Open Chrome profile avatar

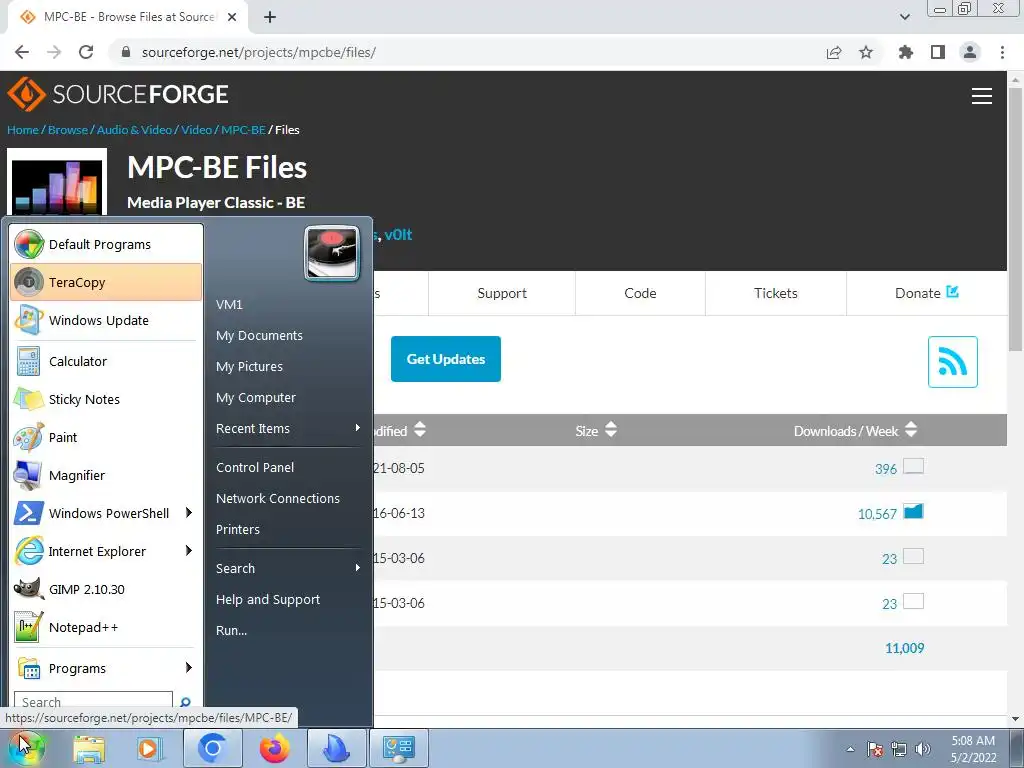click(x=970, y=52)
